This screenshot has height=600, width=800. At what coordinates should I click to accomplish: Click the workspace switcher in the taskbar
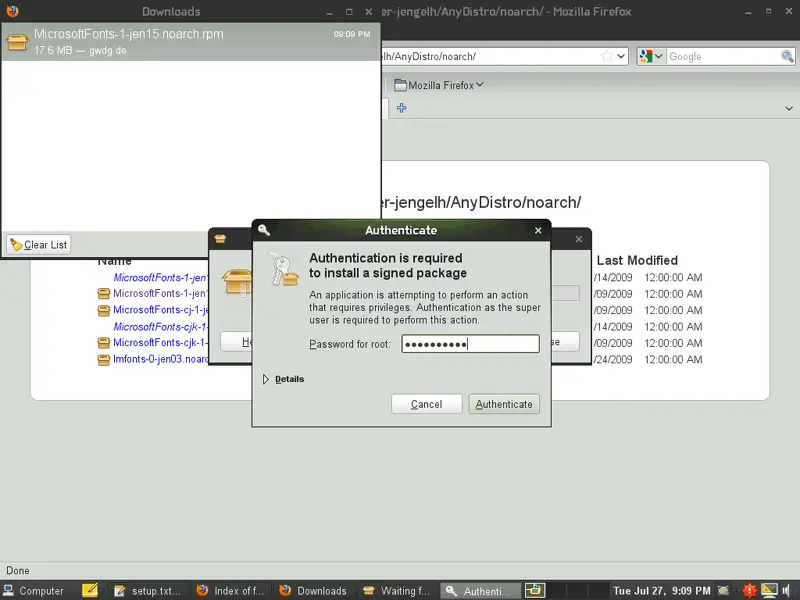tap(566, 591)
